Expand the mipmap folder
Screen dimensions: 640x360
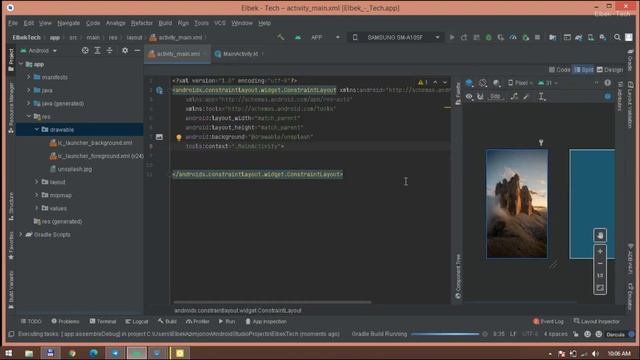tap(36, 195)
